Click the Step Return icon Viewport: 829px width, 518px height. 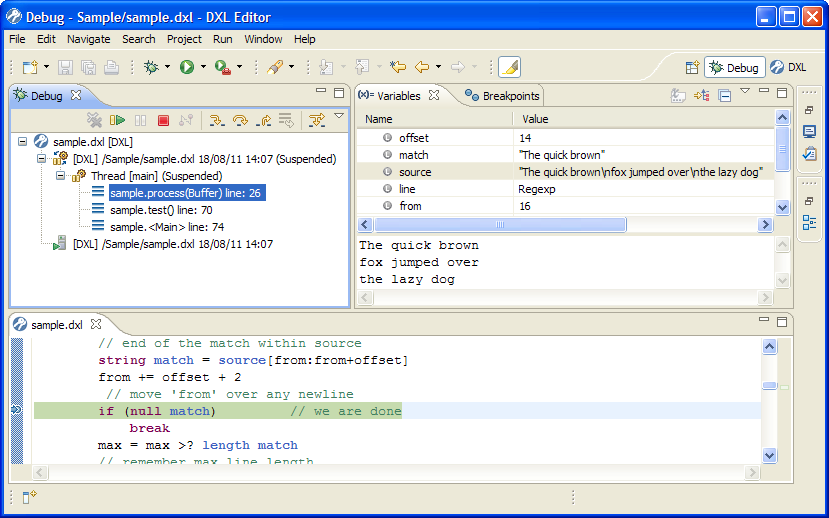(263, 121)
